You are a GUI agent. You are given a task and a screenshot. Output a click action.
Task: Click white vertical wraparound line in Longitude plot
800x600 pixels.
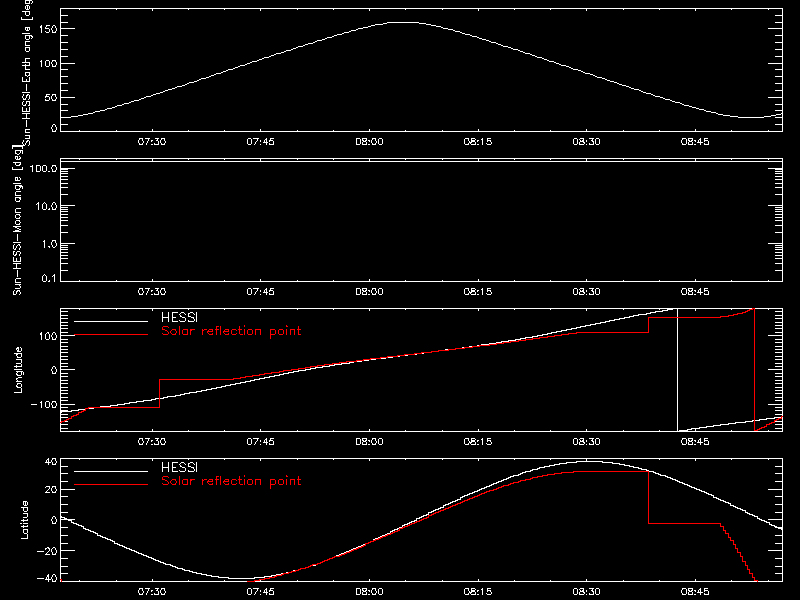click(x=678, y=370)
